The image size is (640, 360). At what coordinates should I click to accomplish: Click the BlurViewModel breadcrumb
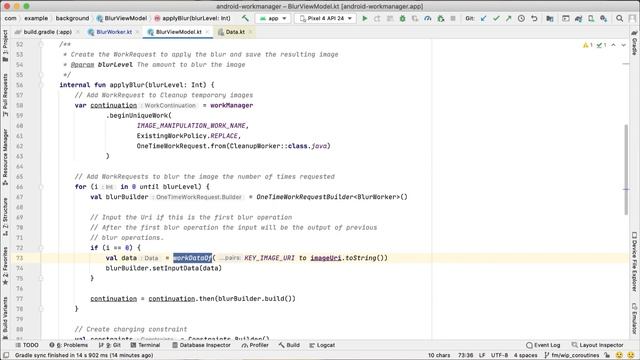pyautogui.click(x=122, y=18)
